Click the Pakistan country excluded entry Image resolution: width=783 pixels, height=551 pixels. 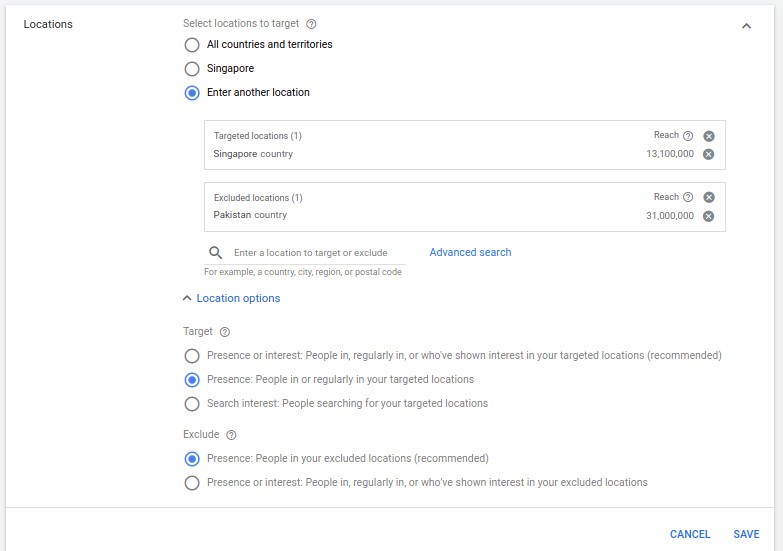tap(250, 215)
